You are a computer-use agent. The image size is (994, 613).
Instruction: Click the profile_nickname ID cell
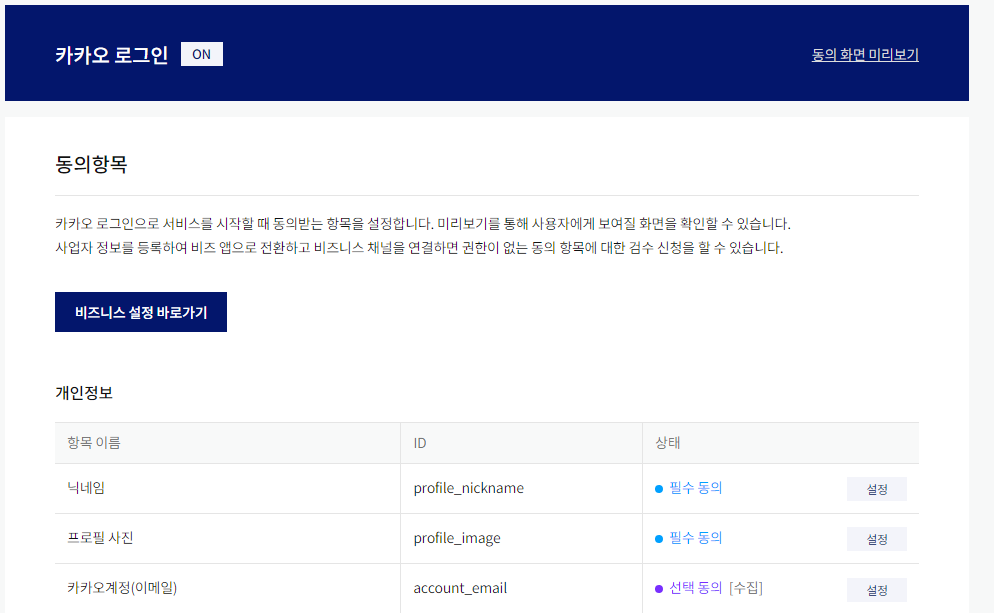[521, 488]
